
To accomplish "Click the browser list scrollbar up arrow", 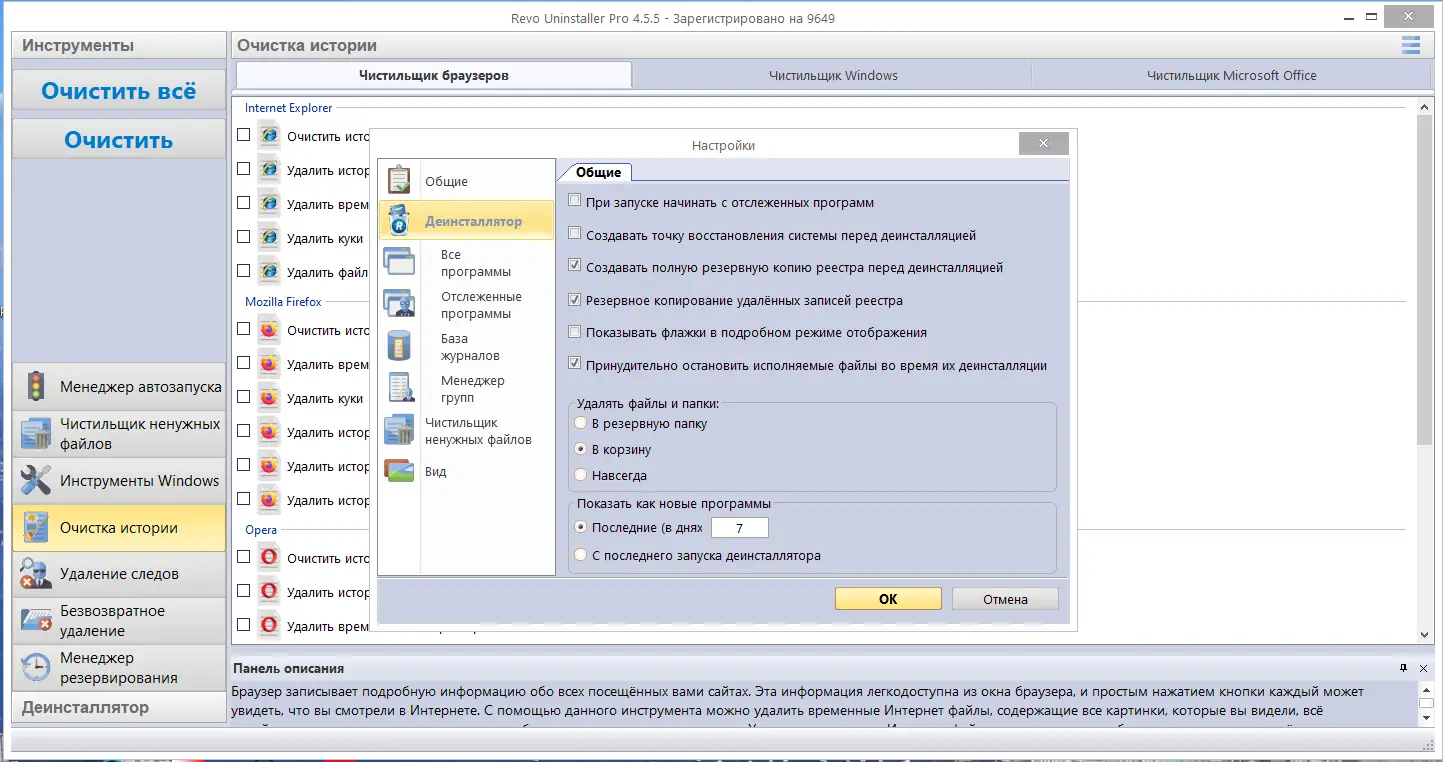I will [1425, 104].
